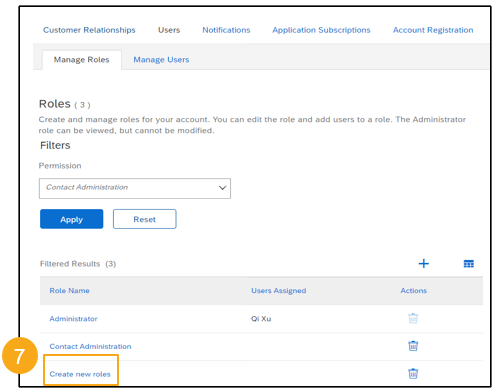Click the Roles (3) heading

click(65, 104)
